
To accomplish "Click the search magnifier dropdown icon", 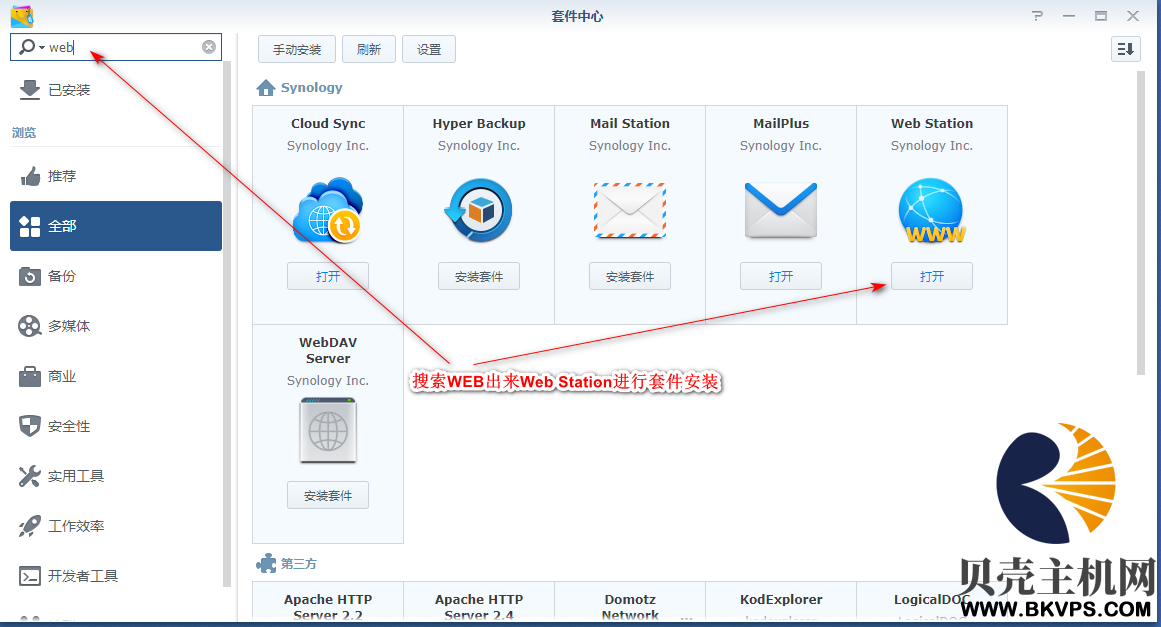I will pos(30,47).
